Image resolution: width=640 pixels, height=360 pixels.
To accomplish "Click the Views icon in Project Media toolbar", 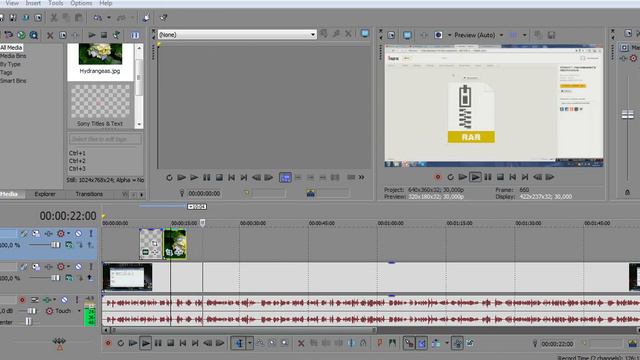I will [135, 35].
